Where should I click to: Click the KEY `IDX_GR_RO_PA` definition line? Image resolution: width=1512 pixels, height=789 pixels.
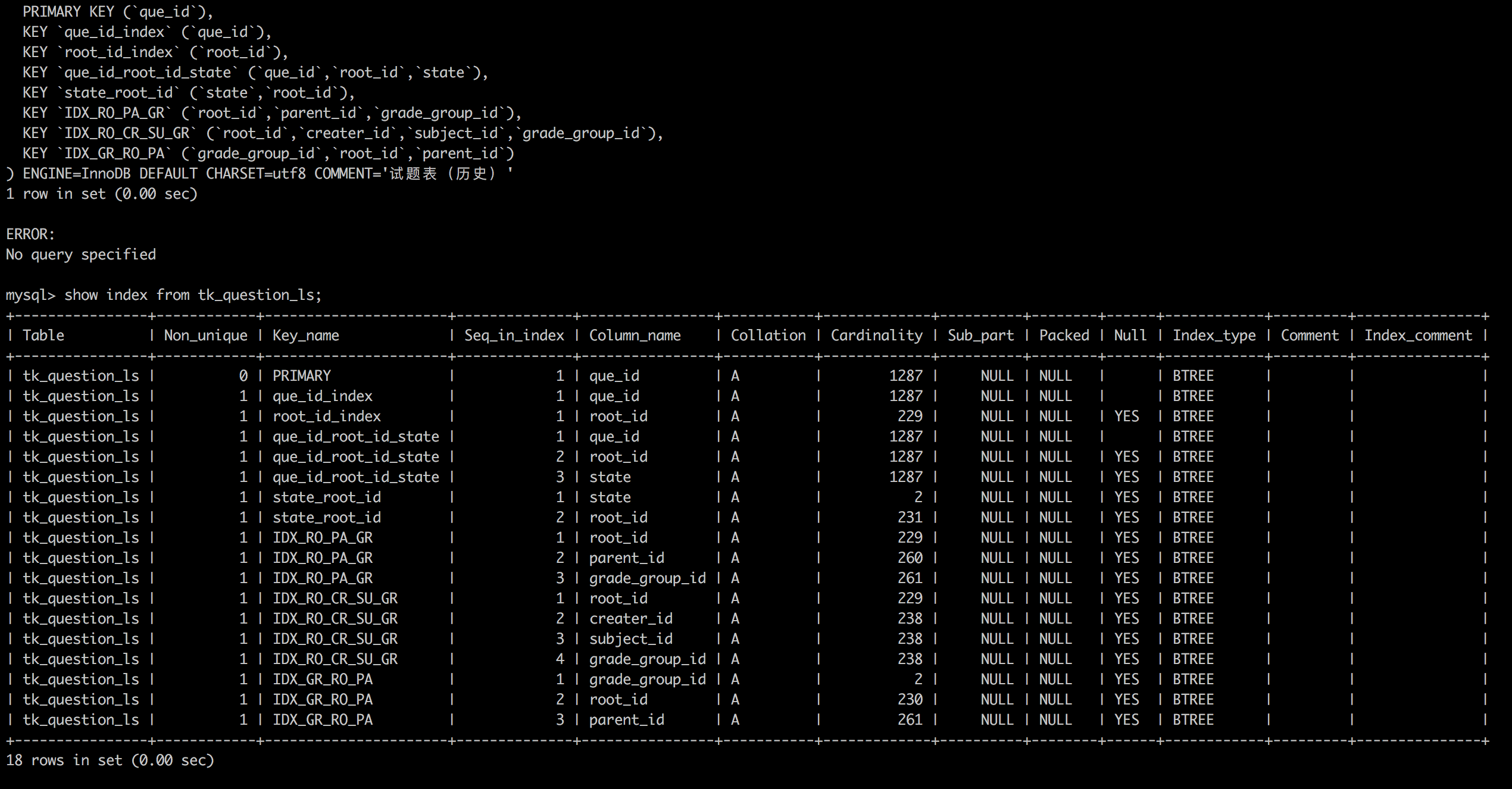268,154
